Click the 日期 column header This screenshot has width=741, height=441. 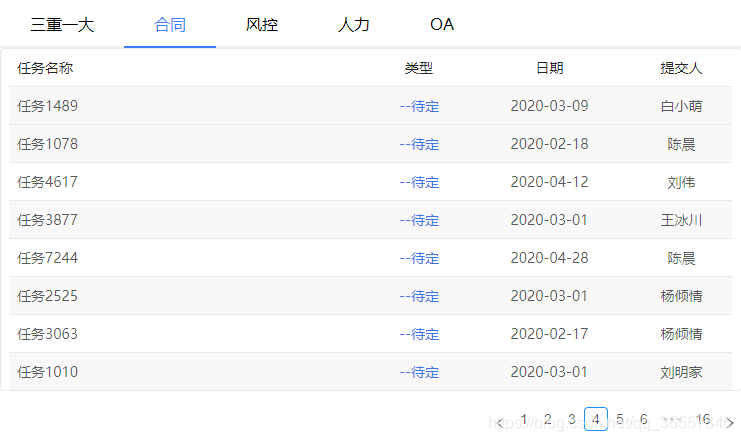pos(550,68)
